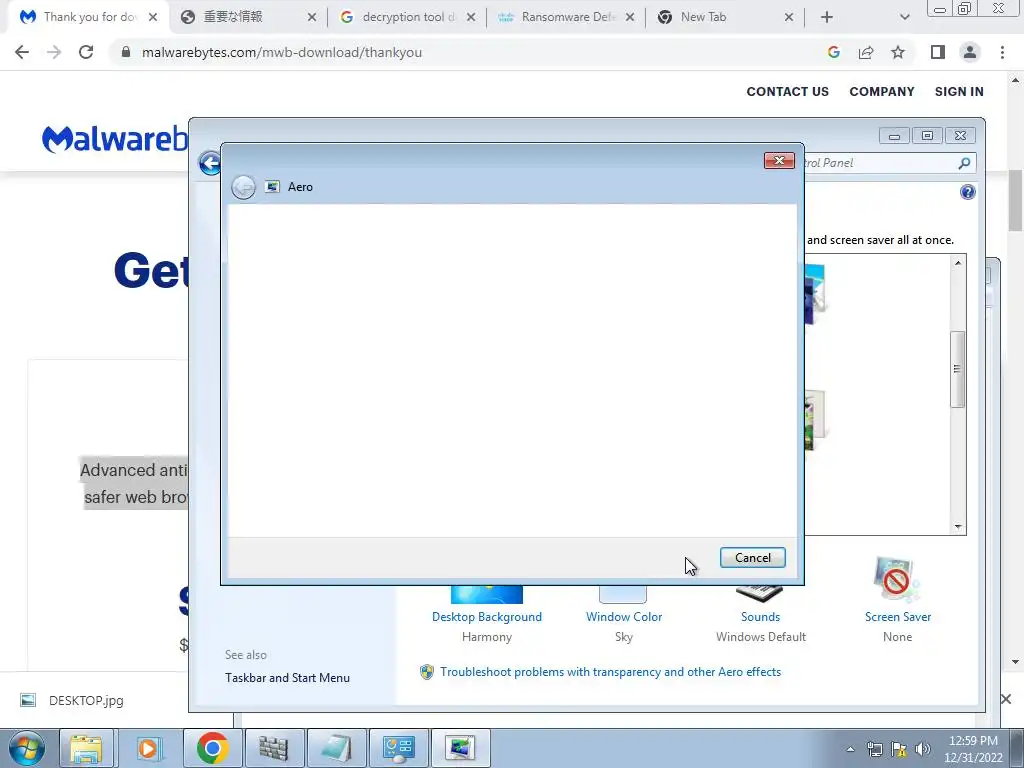
Task: Toggle the Chrome side panel
Action: click(938, 52)
